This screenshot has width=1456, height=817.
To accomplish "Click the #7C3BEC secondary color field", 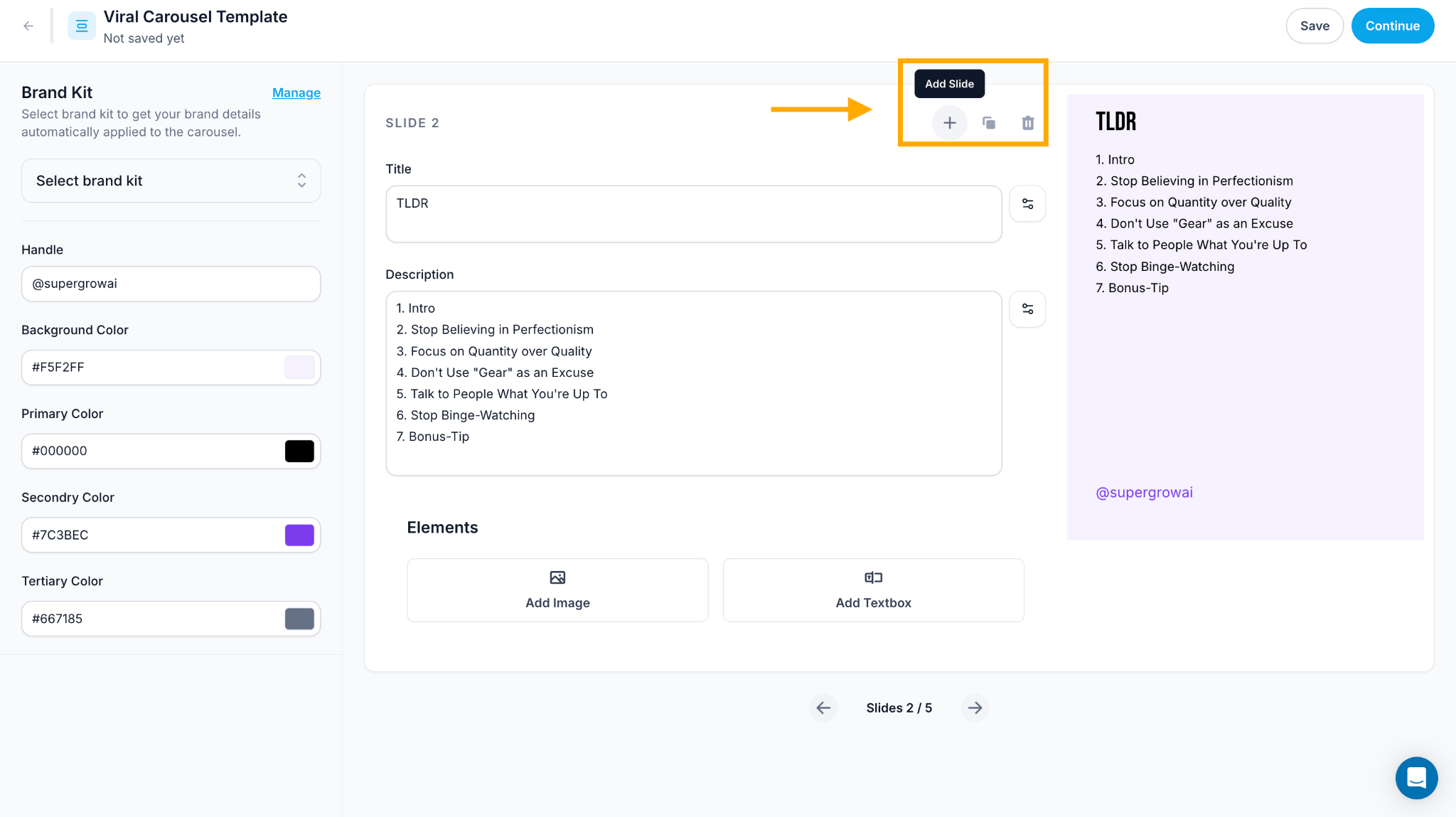I will point(171,535).
